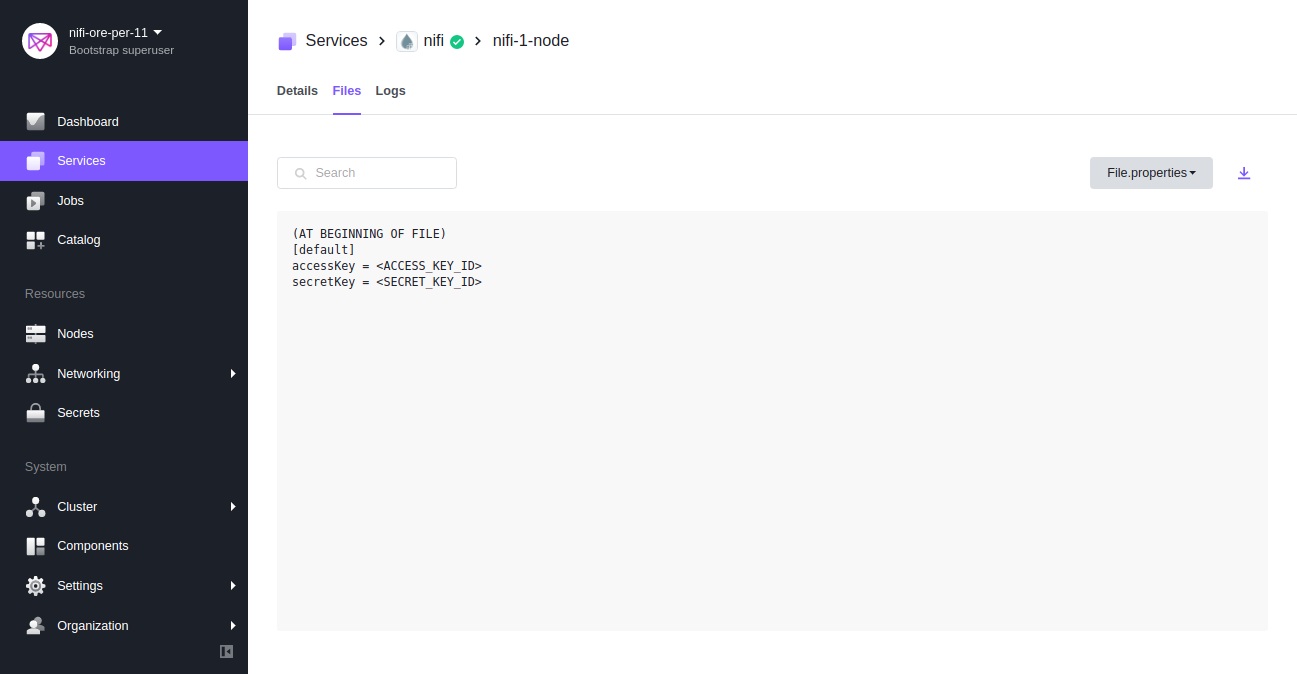The height and width of the screenshot is (674, 1297).
Task: Click the Catalog grid-plus icon
Action: pos(36,240)
